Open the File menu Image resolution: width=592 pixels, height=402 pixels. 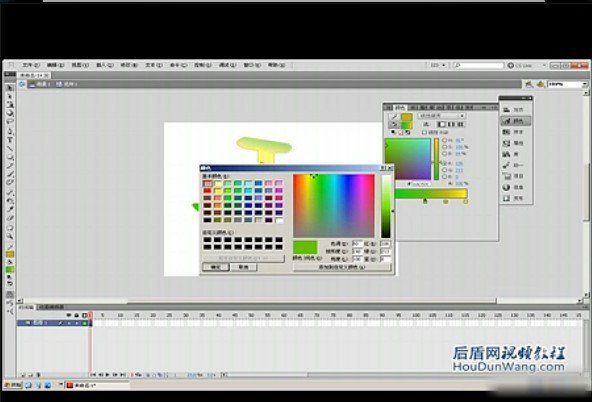click(31, 65)
